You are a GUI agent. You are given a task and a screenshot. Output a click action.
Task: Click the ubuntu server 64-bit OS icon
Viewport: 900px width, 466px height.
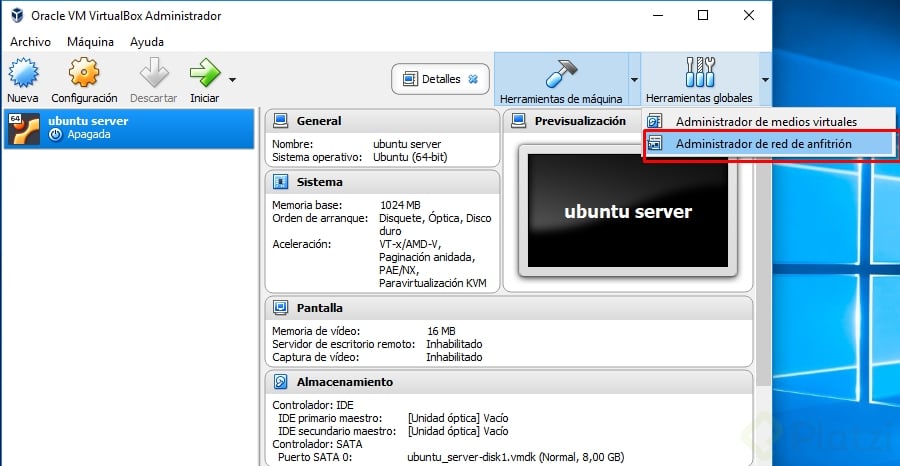[x=25, y=129]
